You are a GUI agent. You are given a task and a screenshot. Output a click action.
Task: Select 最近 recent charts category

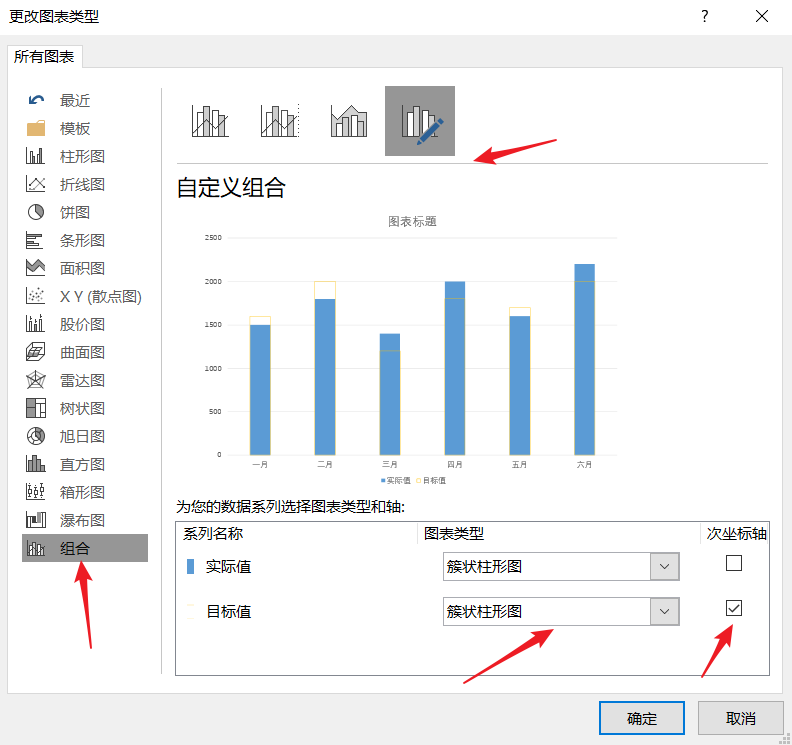[x=74, y=100]
